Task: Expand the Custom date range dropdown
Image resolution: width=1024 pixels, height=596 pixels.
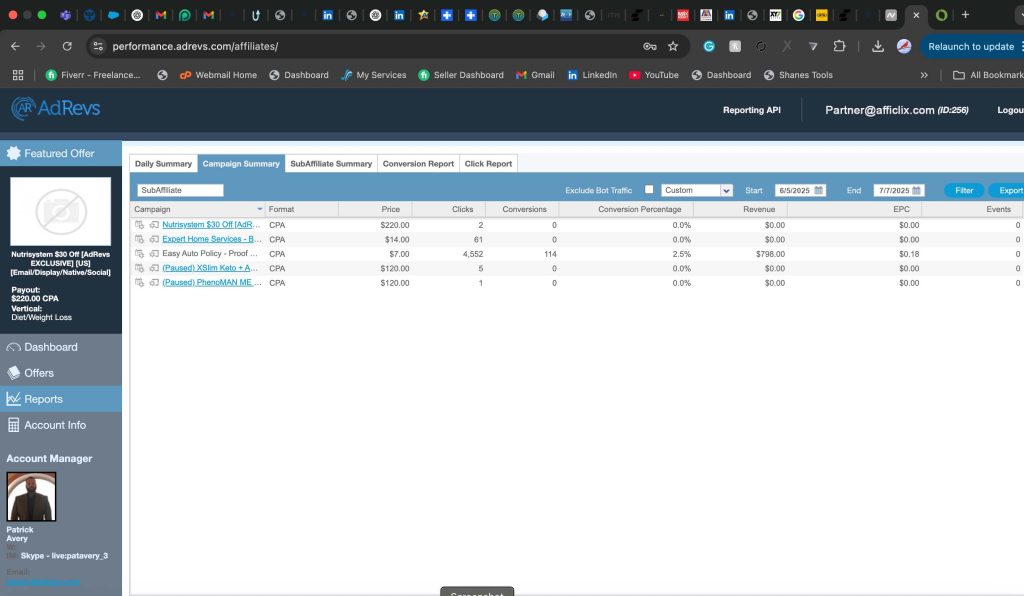Action: pos(726,190)
